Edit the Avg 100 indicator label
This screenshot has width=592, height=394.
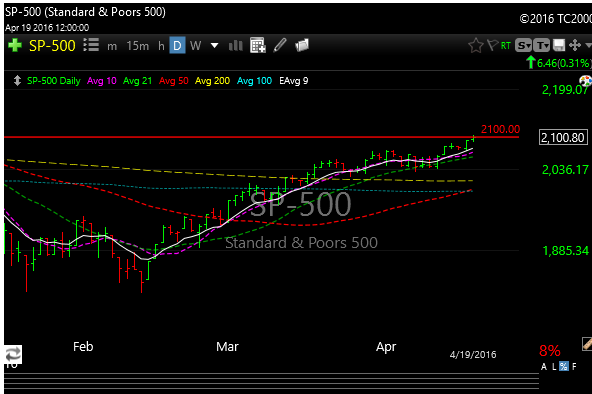pyautogui.click(x=254, y=81)
